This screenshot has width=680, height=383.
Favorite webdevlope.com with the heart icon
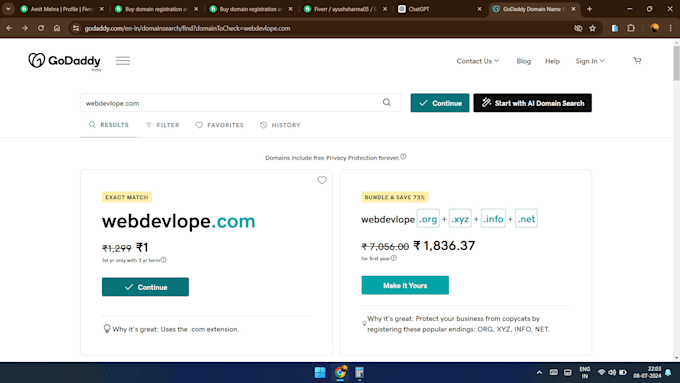[x=322, y=180]
